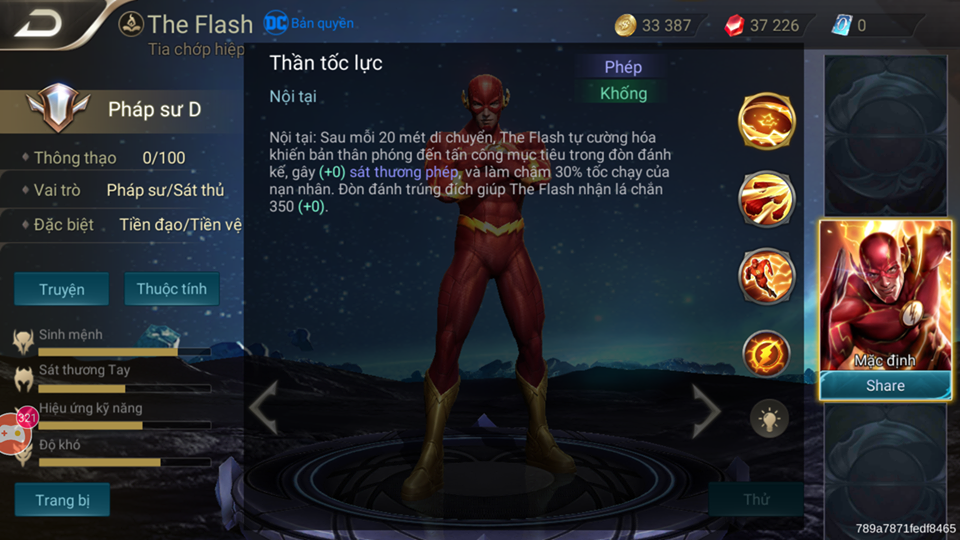This screenshot has height=540, width=960.
Task: Select the passive skill tornado icon
Action: (x=767, y=121)
